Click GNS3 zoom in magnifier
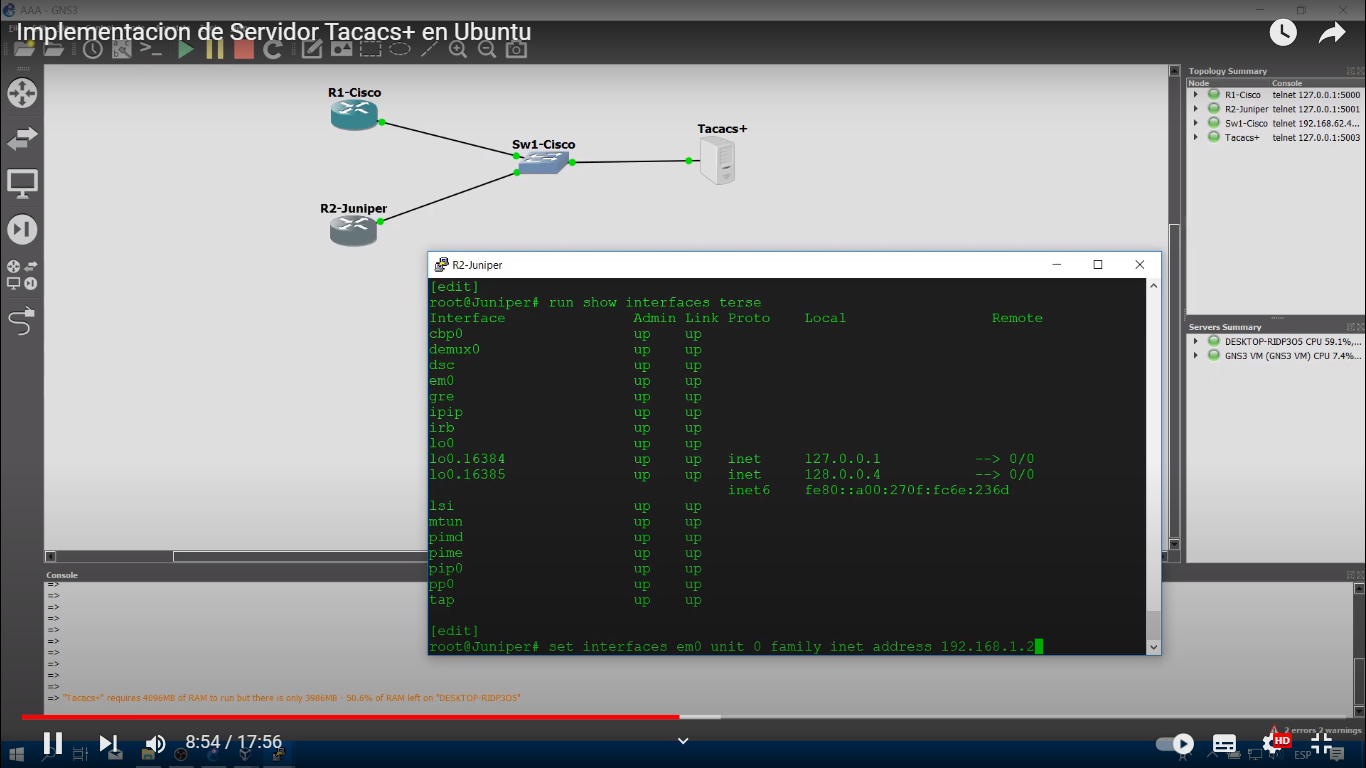1366x768 pixels. click(x=458, y=48)
